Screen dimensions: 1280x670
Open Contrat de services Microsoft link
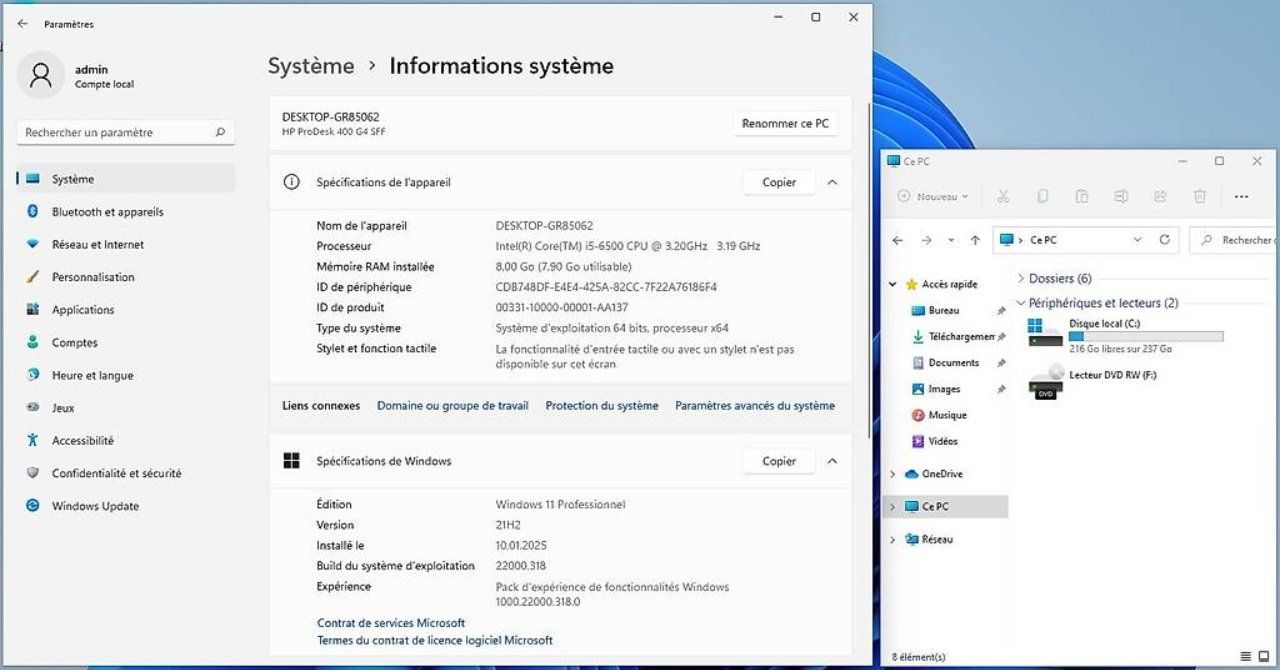(x=391, y=623)
